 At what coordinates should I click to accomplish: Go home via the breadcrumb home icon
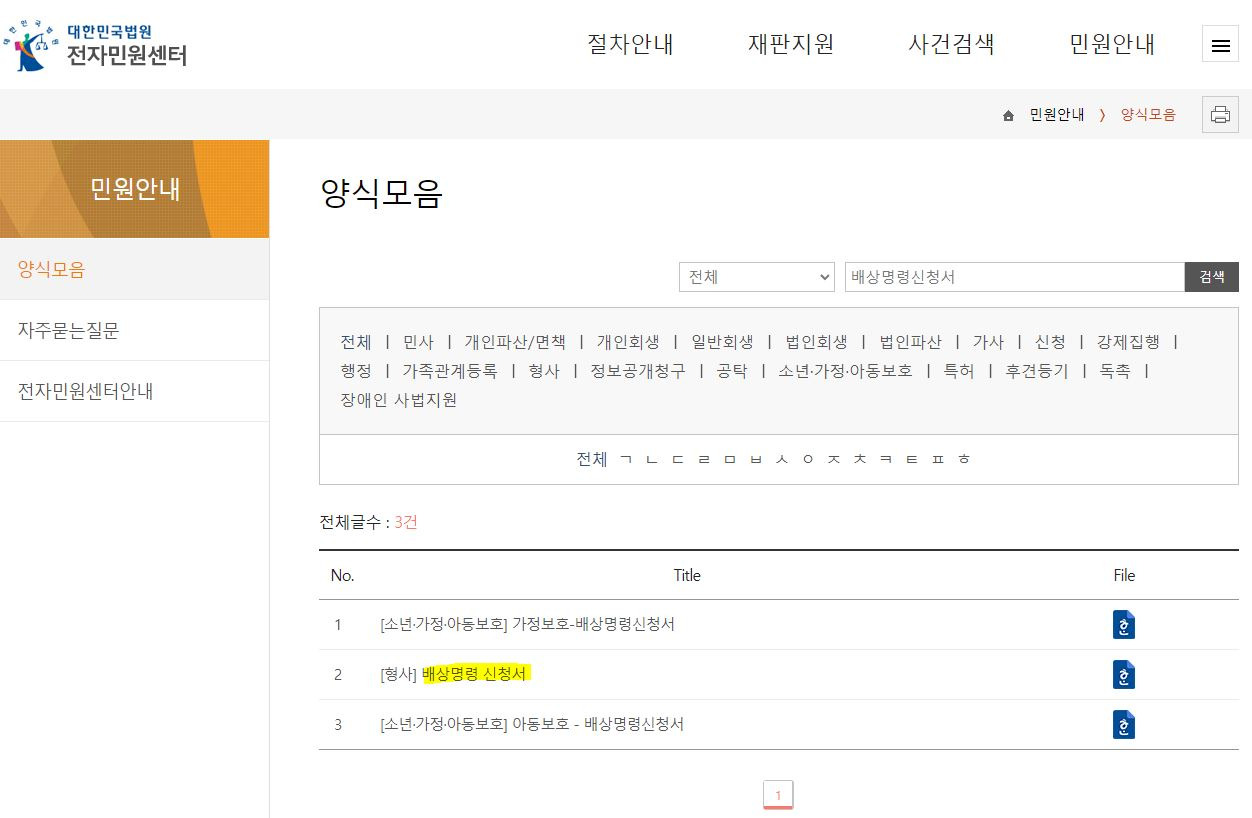[x=1007, y=114]
